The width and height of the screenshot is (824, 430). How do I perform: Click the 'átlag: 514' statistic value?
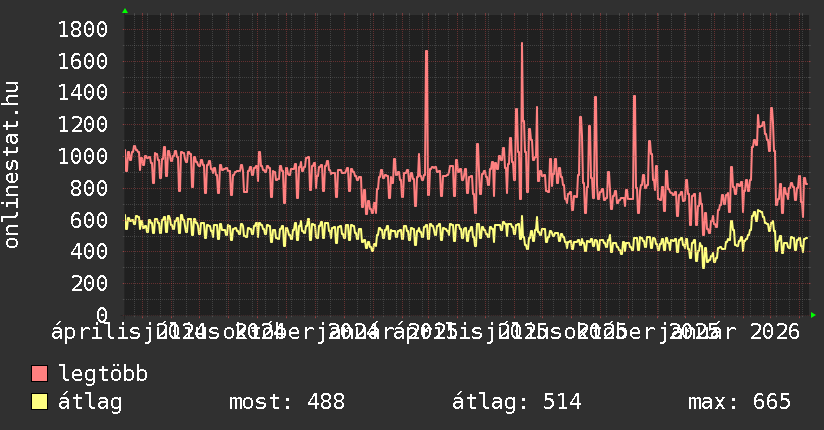[x=517, y=402]
